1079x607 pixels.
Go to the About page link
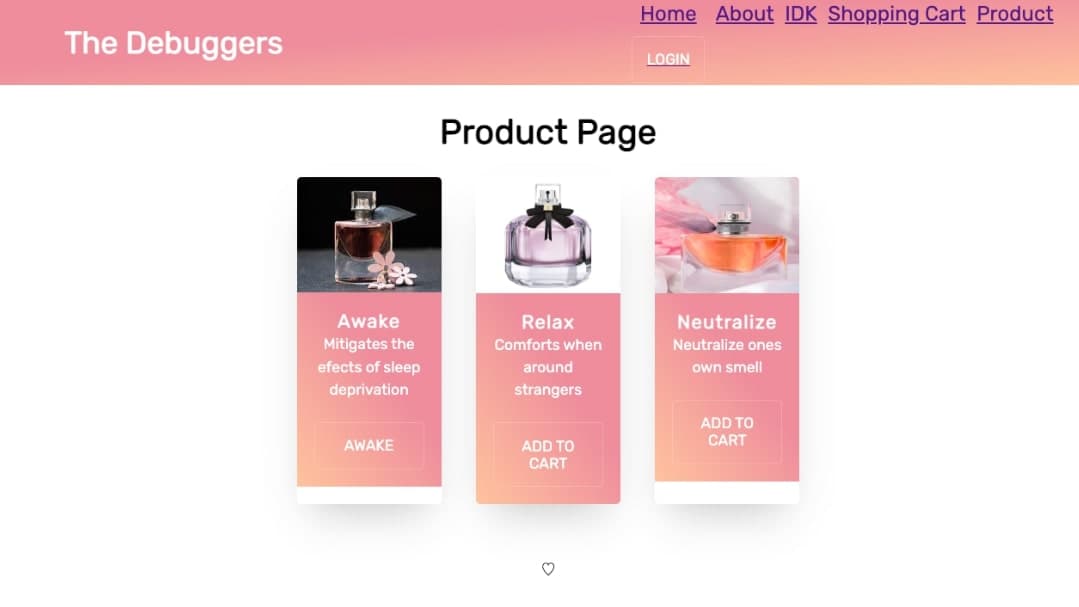[x=745, y=14]
